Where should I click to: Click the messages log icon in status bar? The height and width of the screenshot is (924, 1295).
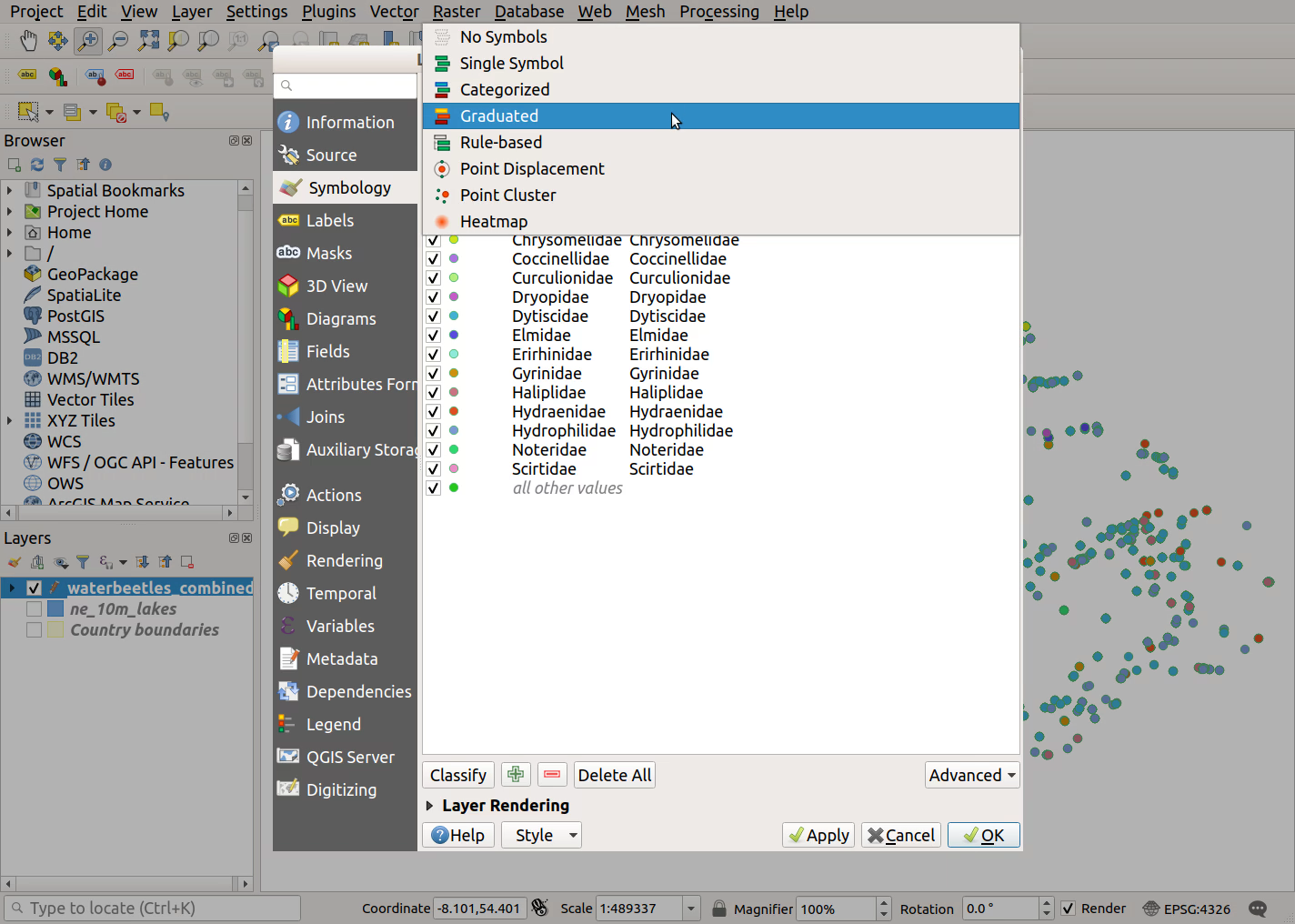(1258, 909)
